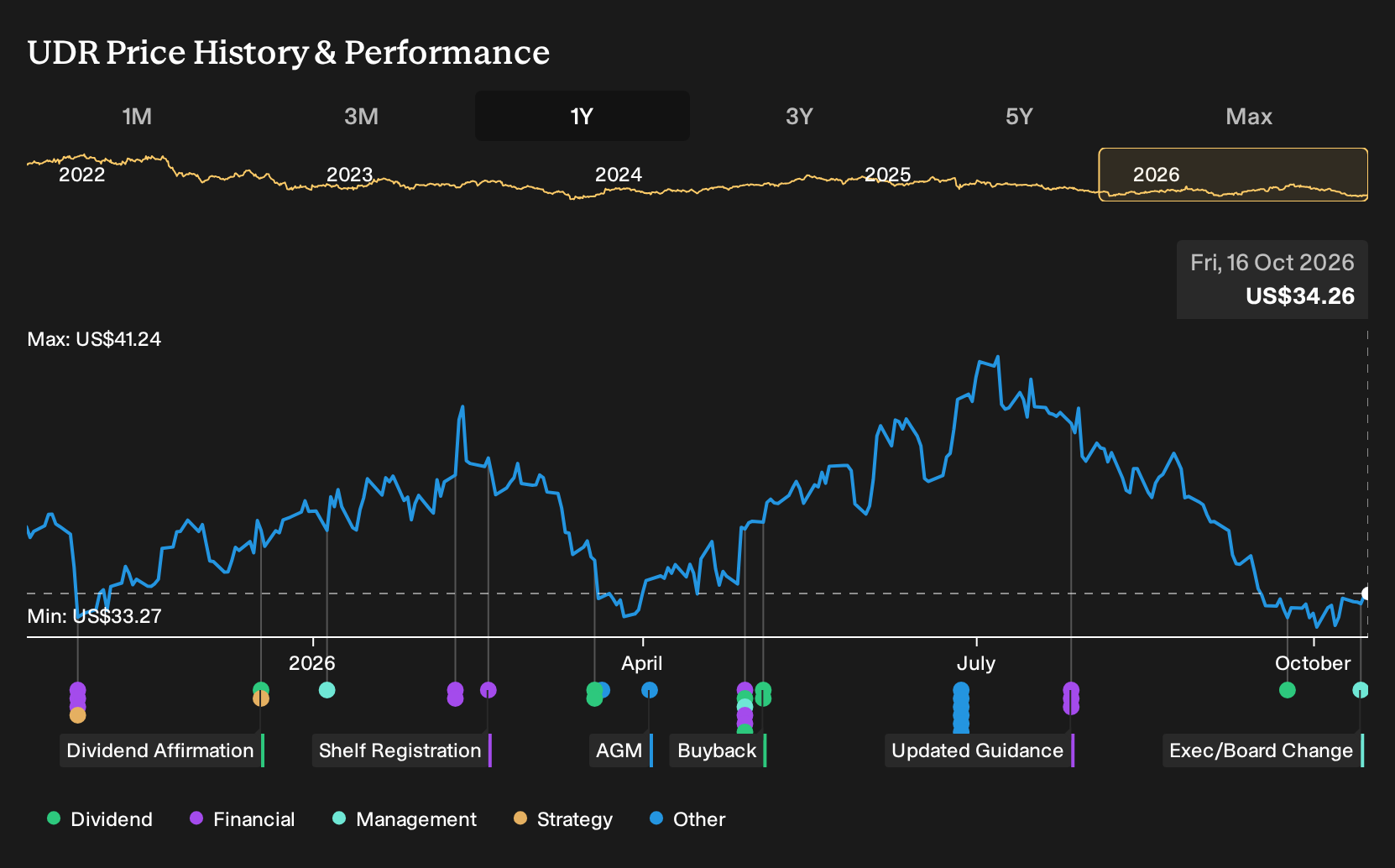Select the top purple dot in the leftmost event stack
This screenshot has width=1395, height=868.
point(77,690)
